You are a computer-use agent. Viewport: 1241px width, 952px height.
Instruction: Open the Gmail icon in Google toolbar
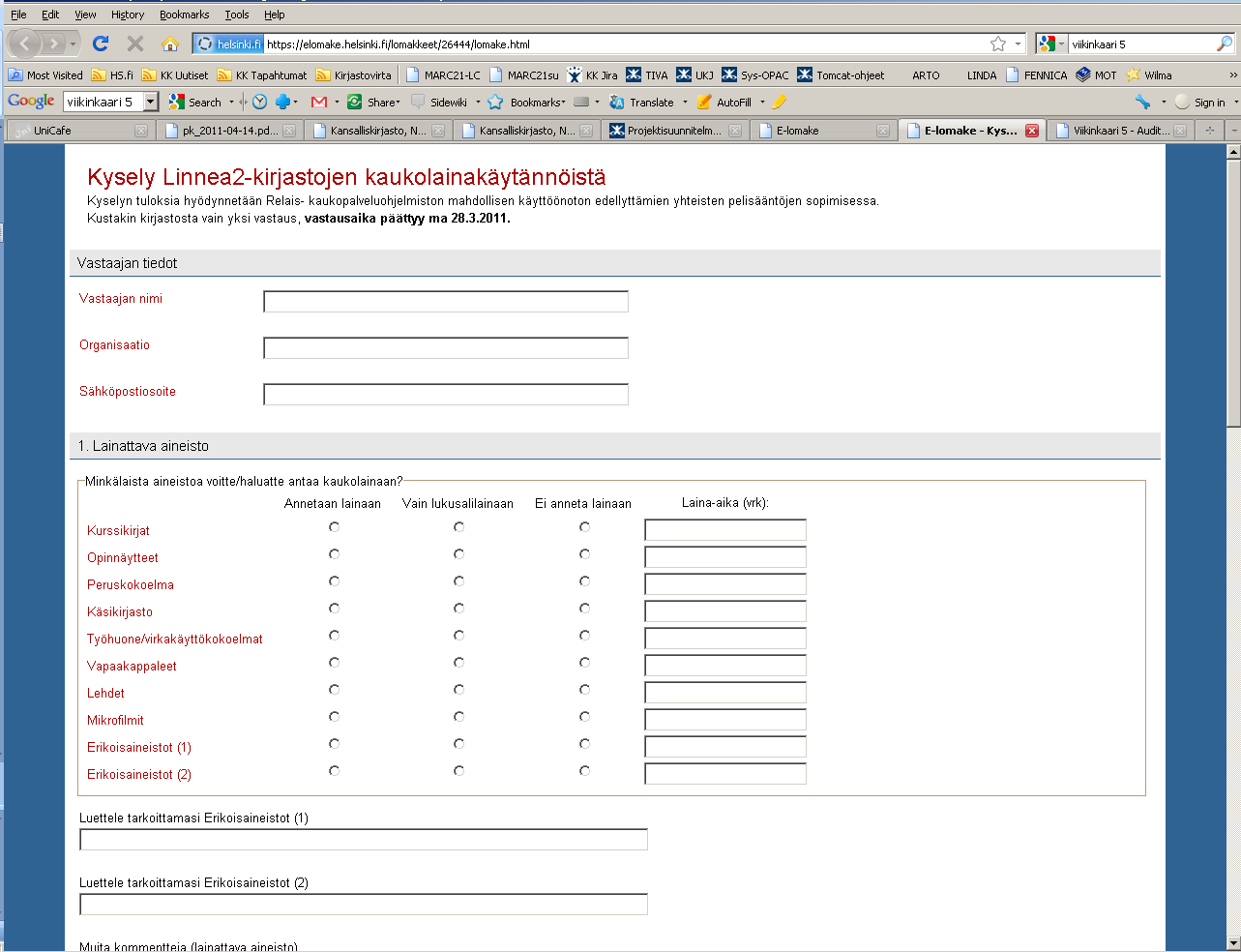click(x=319, y=102)
